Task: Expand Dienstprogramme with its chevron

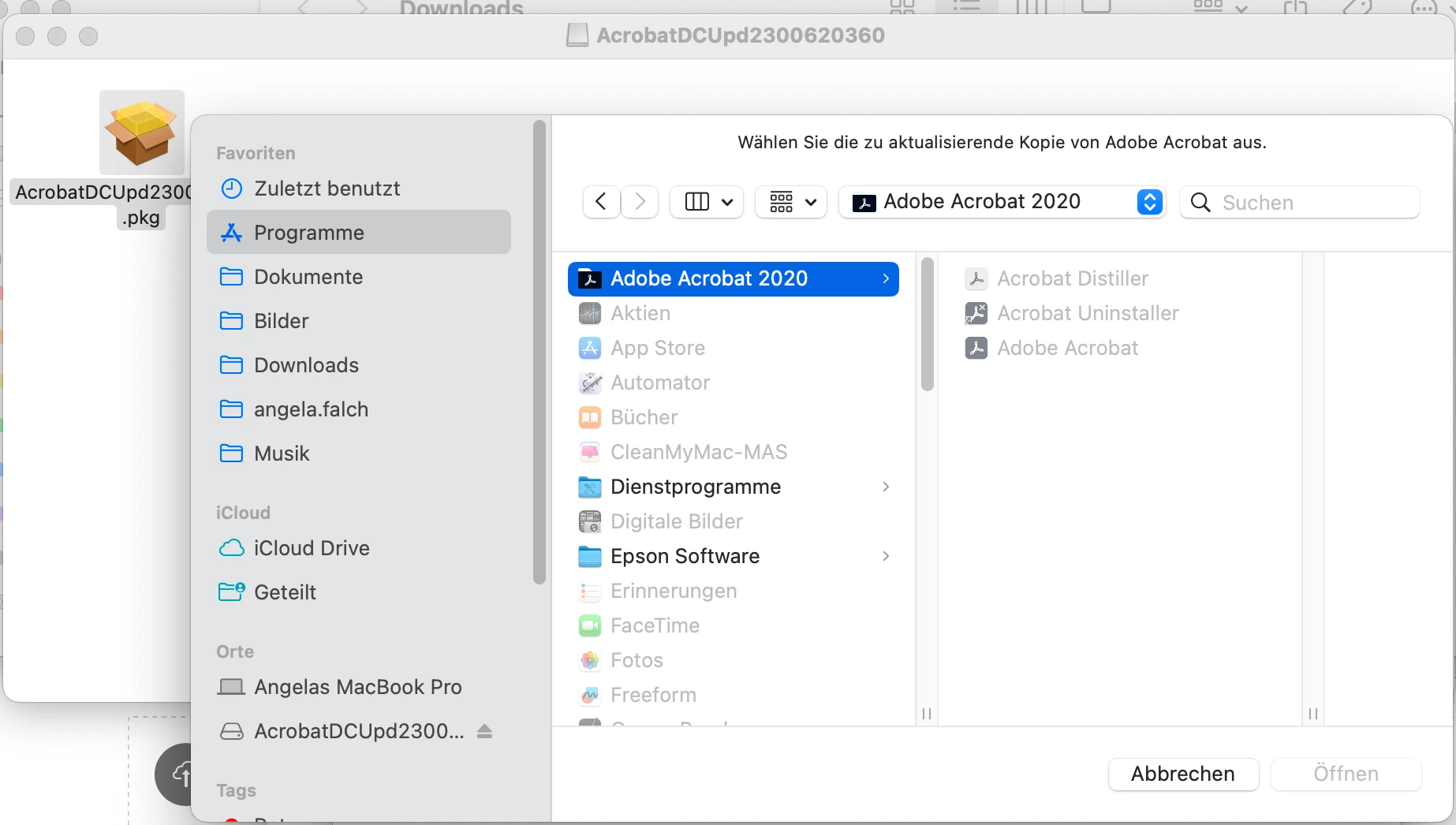Action: pos(886,487)
